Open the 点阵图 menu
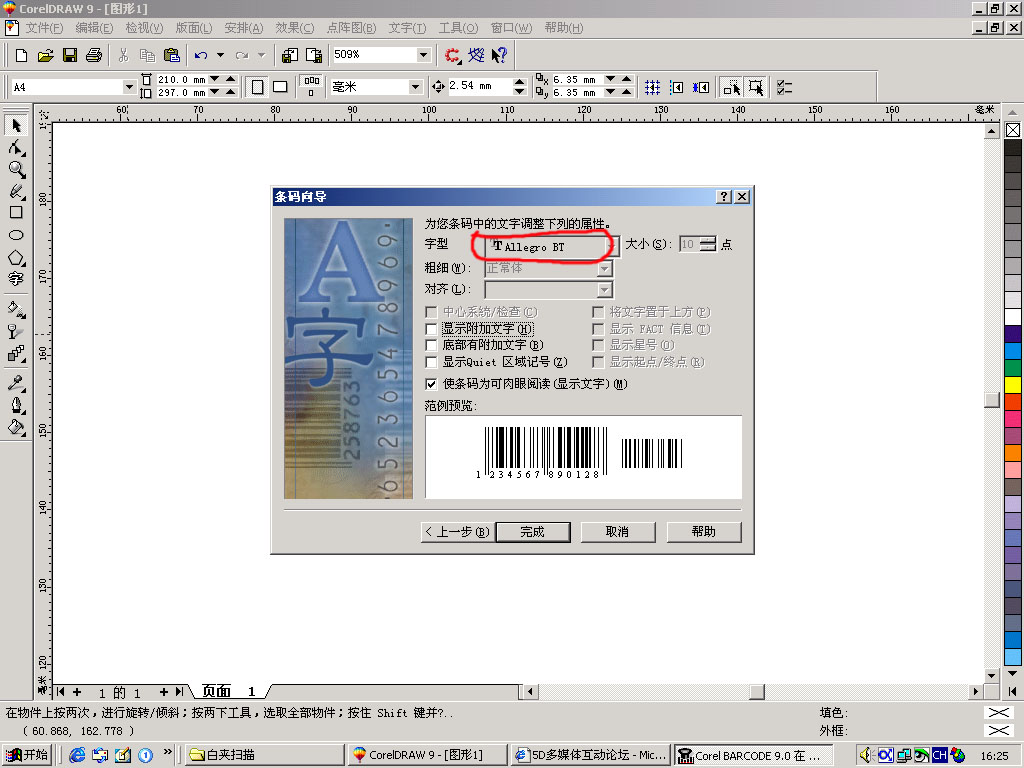 (x=351, y=28)
